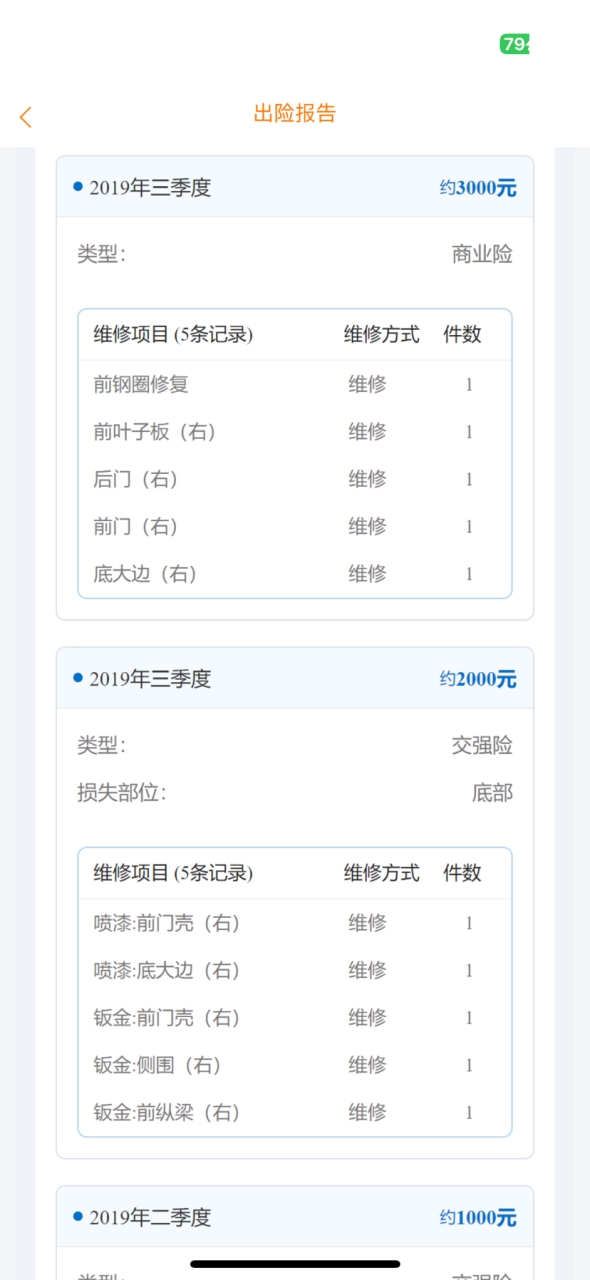Open the 约3000元 claim record header
The width and height of the screenshot is (590, 1280).
[295, 187]
